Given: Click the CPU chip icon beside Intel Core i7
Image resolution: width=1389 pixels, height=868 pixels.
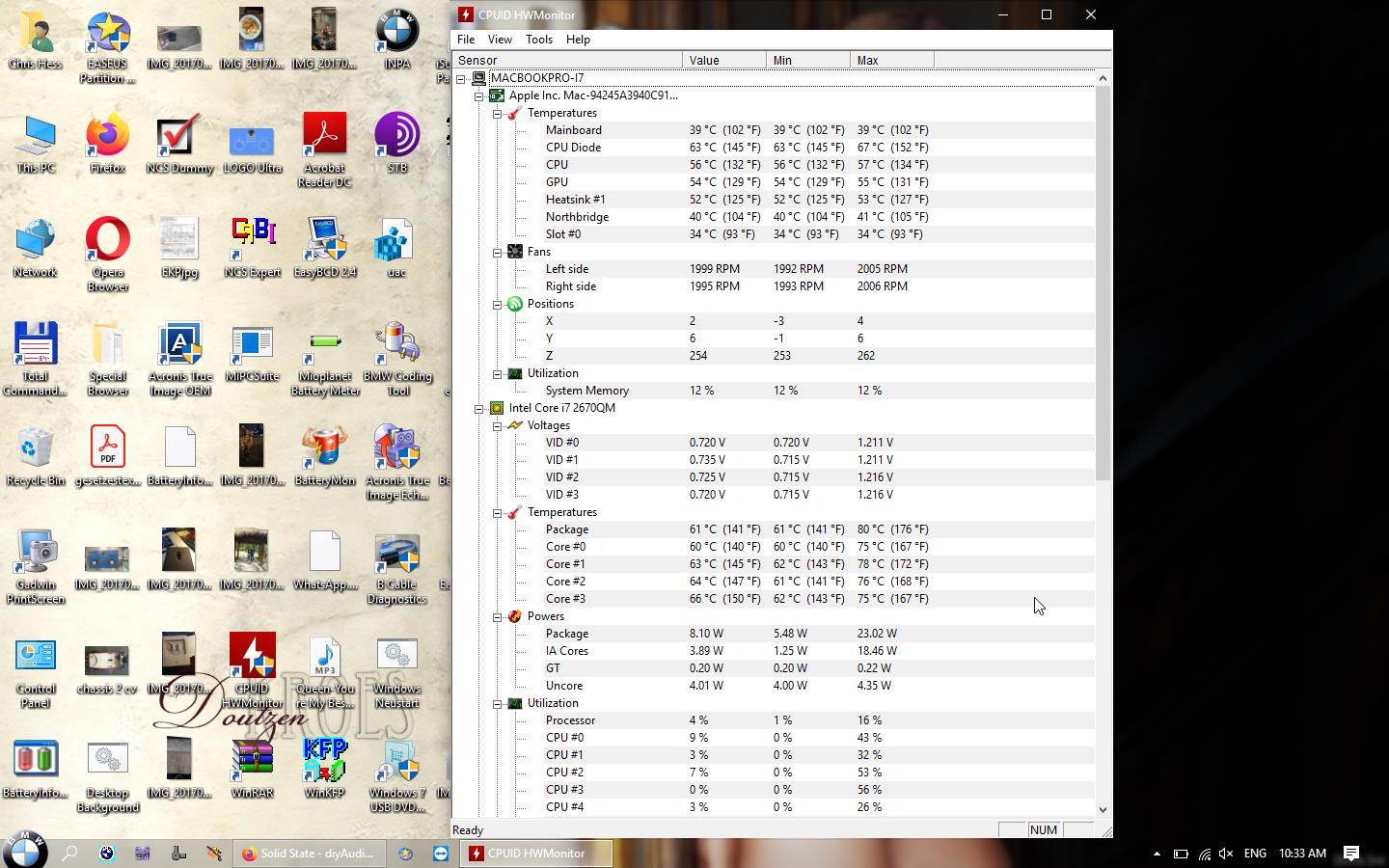Looking at the screenshot, I should tap(497, 408).
